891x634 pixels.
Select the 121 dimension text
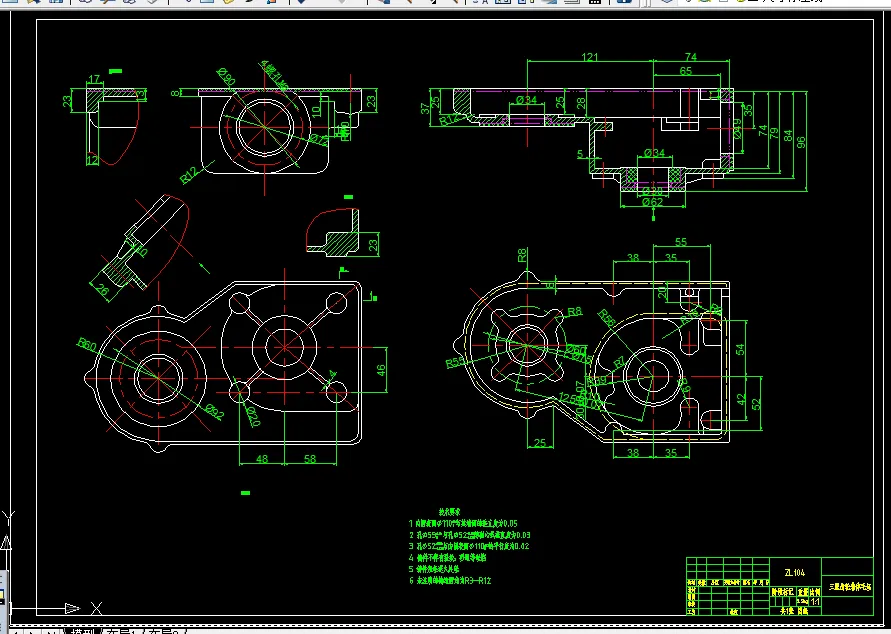[590, 57]
